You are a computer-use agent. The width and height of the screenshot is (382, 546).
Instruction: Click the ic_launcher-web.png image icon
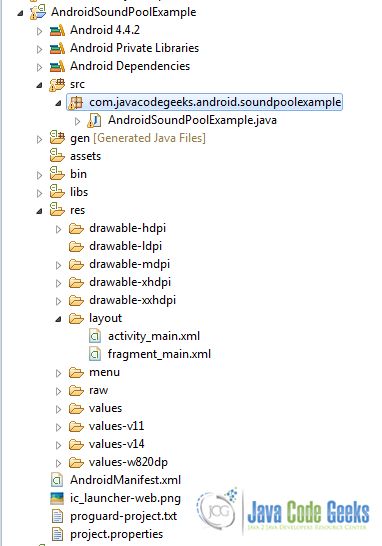pos(57,498)
